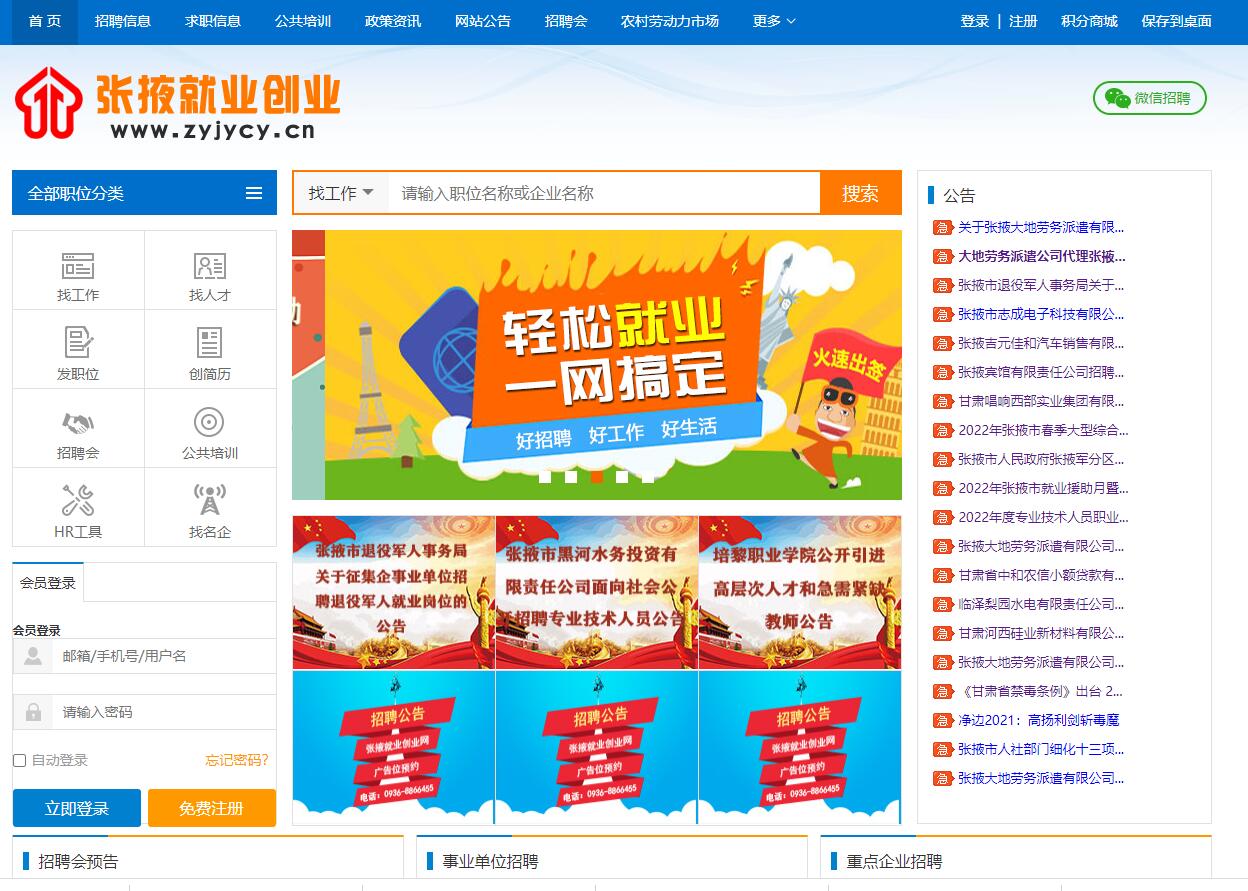The image size is (1248, 891).
Task: Open the 网站公告 nav item
Action: [483, 21]
